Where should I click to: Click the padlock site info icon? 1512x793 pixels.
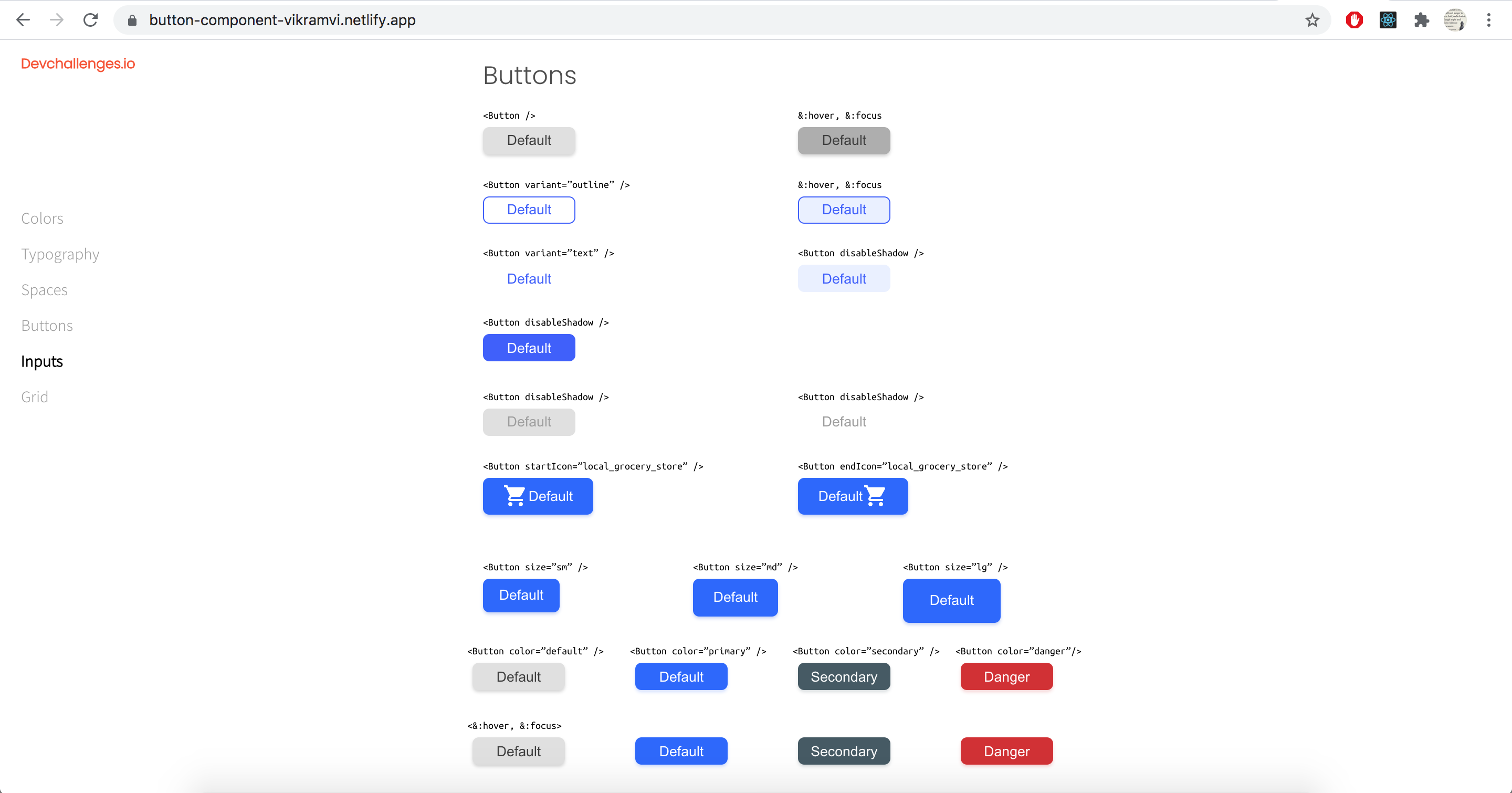click(132, 20)
